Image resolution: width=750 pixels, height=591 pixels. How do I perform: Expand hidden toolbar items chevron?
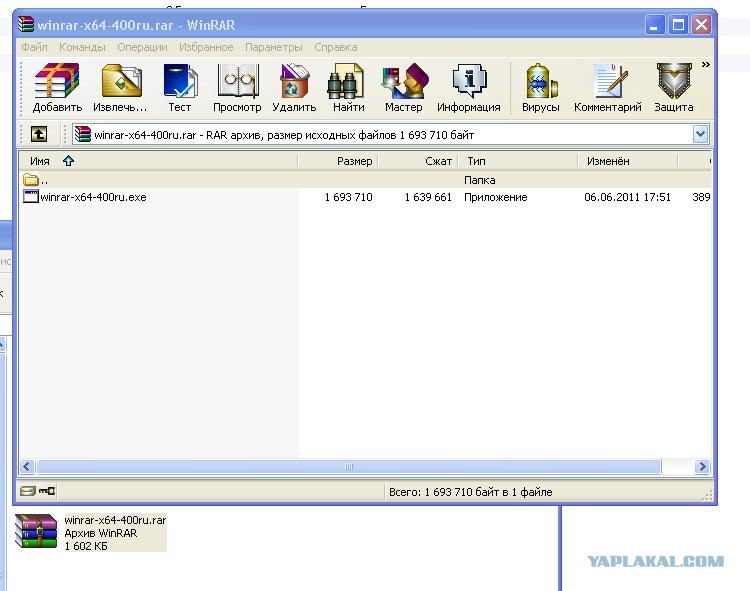pos(706,65)
